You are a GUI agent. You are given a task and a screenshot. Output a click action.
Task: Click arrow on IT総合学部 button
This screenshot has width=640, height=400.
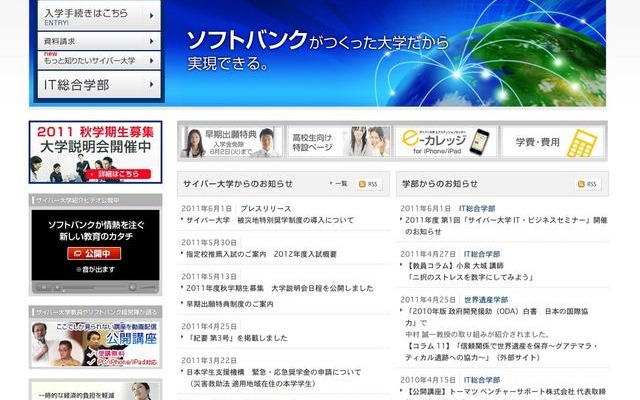point(151,84)
